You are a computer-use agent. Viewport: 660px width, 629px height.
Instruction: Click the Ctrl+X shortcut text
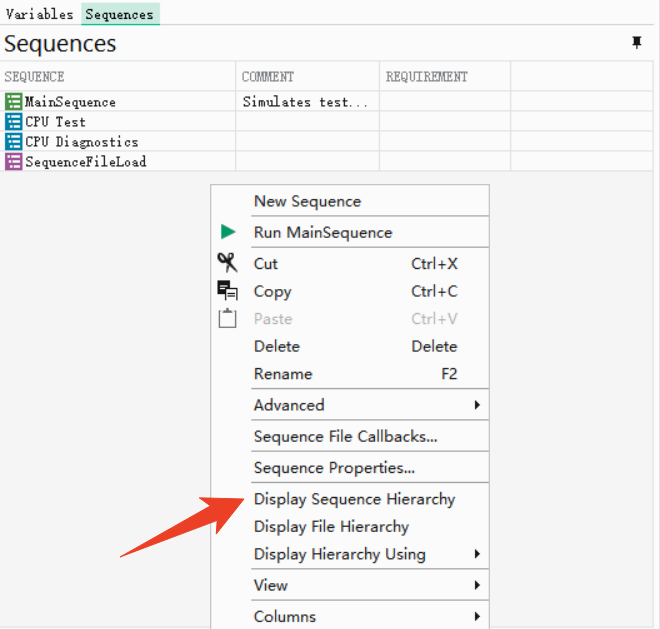pyautogui.click(x=434, y=264)
